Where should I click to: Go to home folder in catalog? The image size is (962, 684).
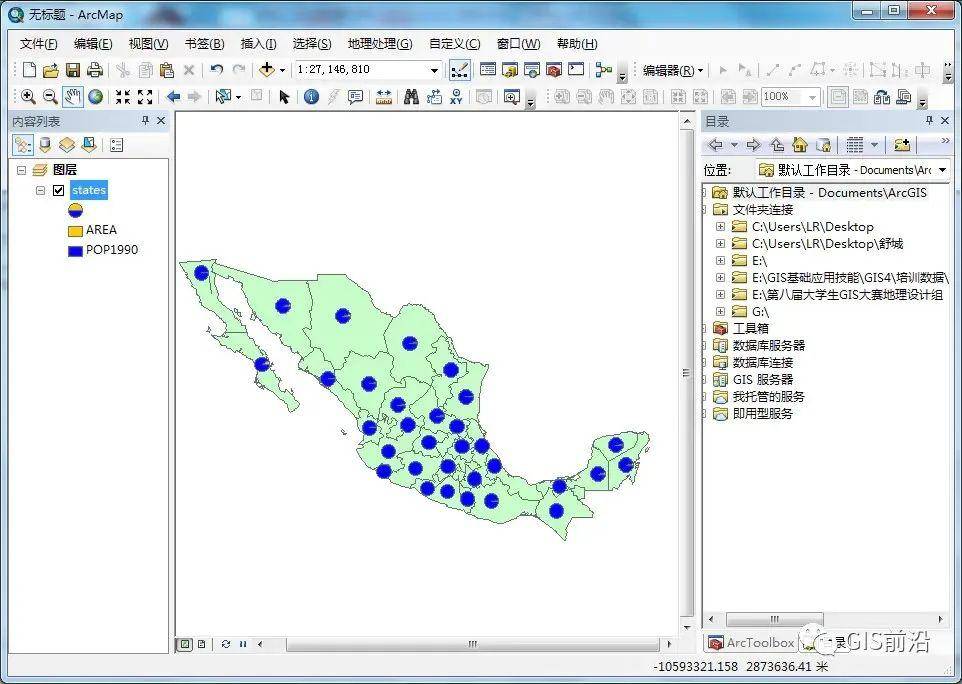[x=799, y=145]
